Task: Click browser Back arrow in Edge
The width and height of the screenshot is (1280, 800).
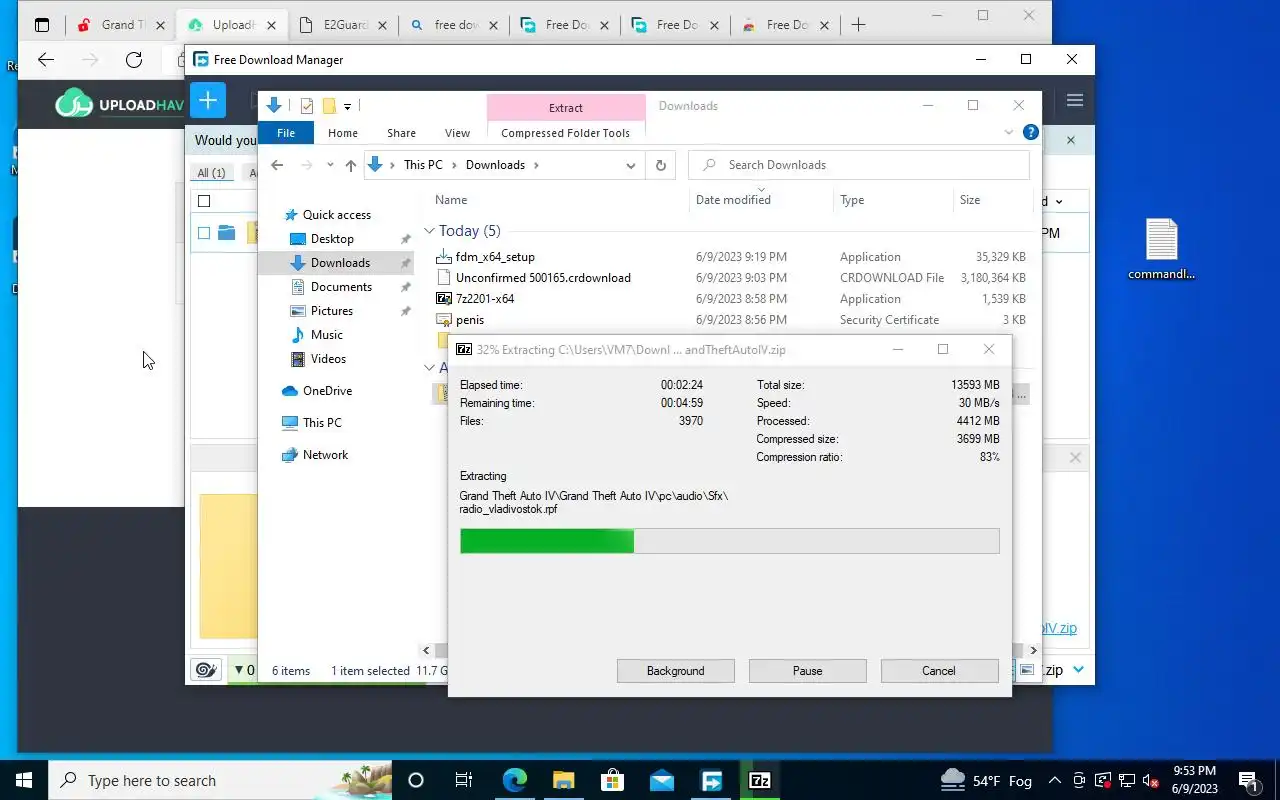Action: click(46, 60)
